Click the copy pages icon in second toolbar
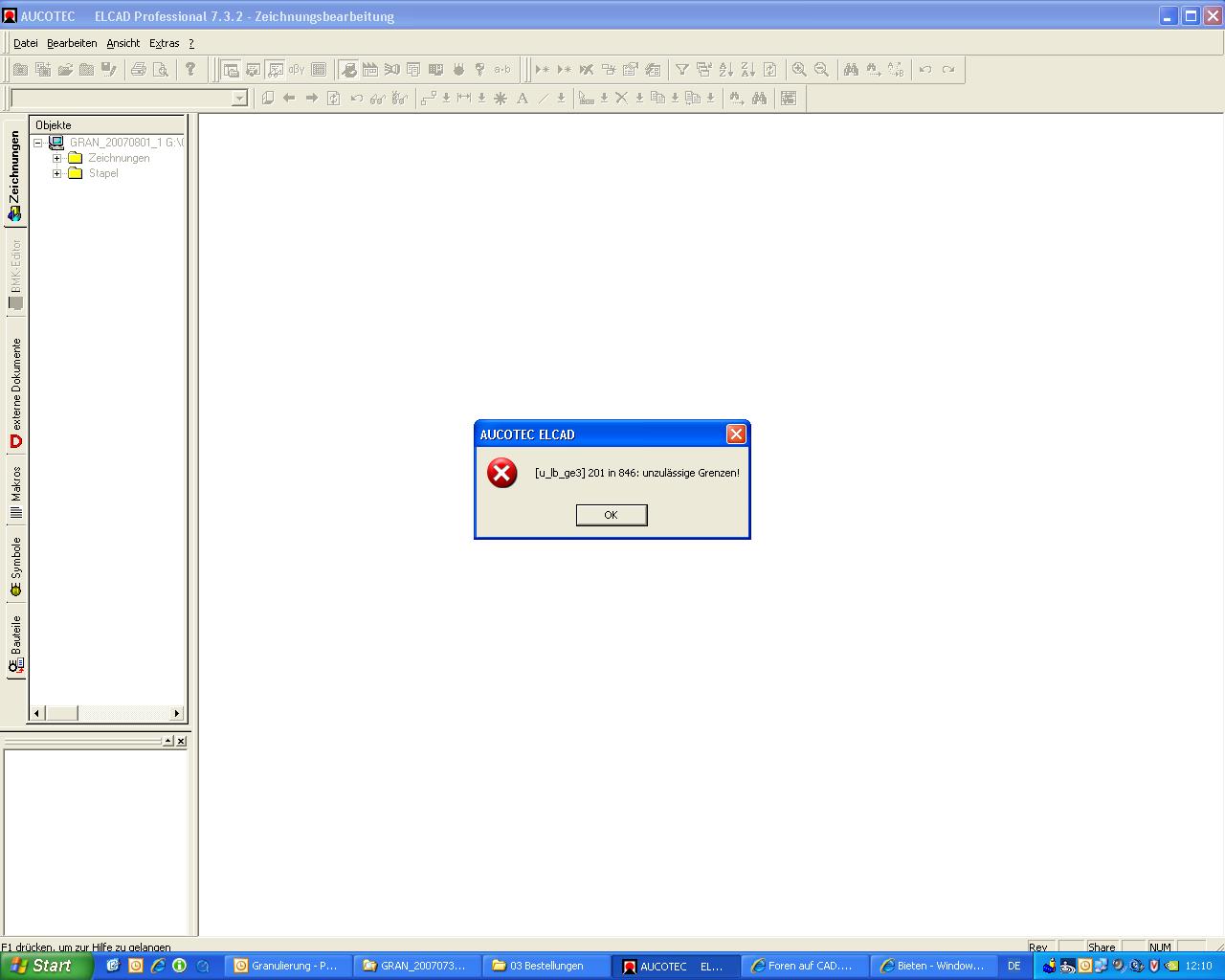The image size is (1225, 980). [x=657, y=98]
